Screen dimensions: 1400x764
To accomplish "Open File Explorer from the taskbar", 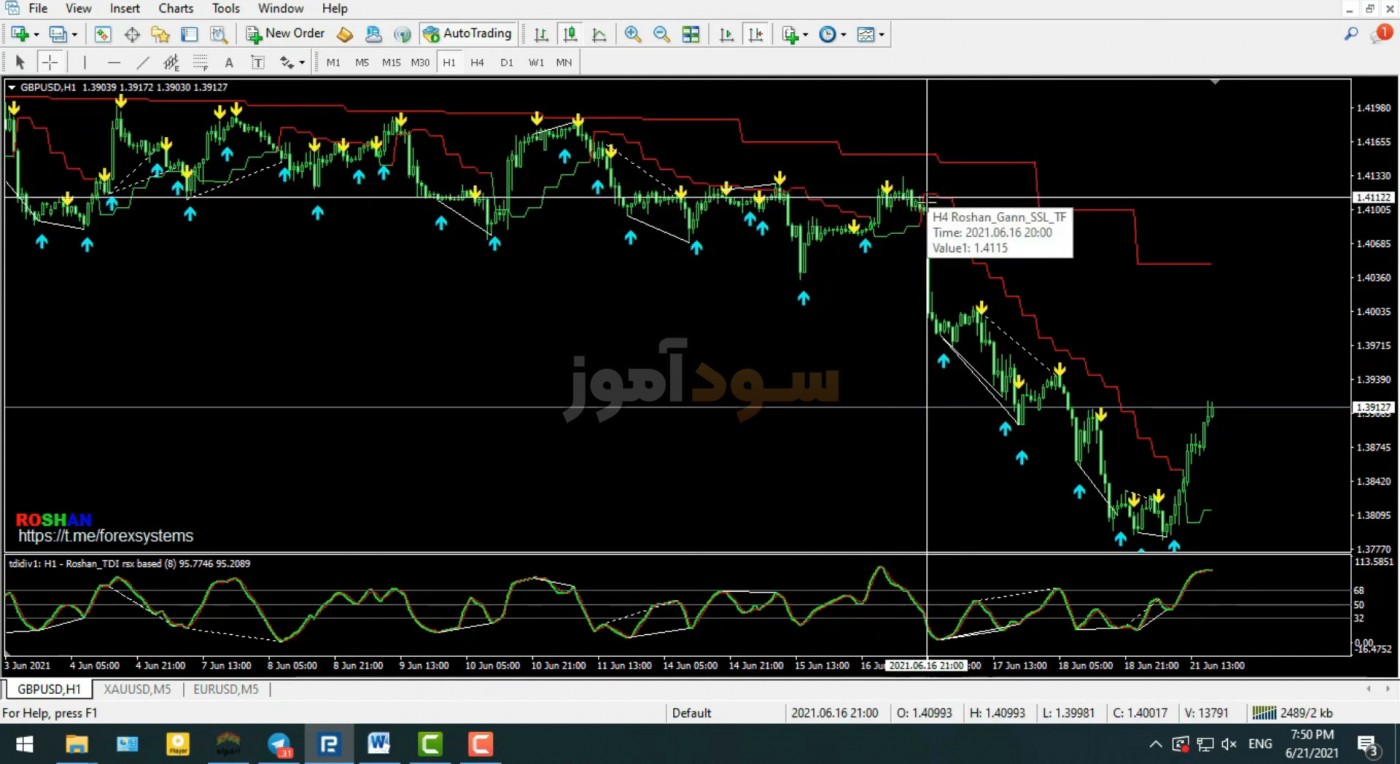I will (x=76, y=744).
